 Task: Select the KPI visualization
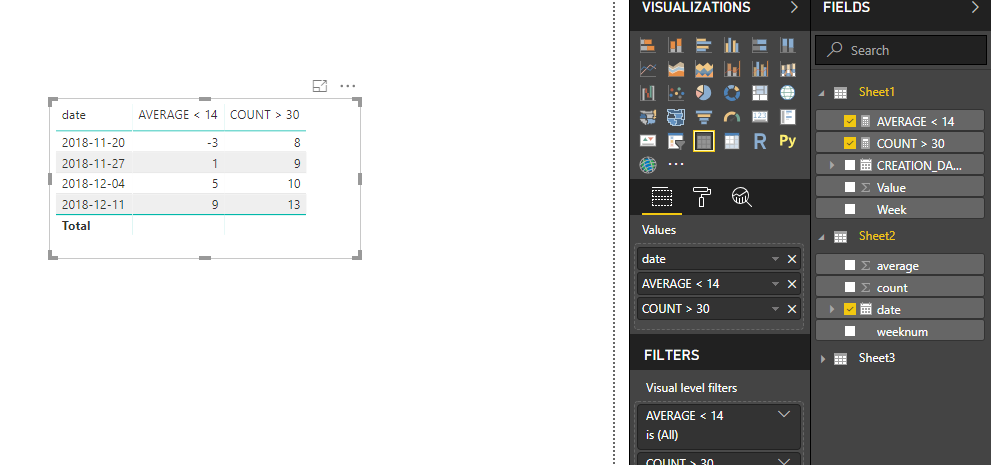pyautogui.click(x=648, y=141)
